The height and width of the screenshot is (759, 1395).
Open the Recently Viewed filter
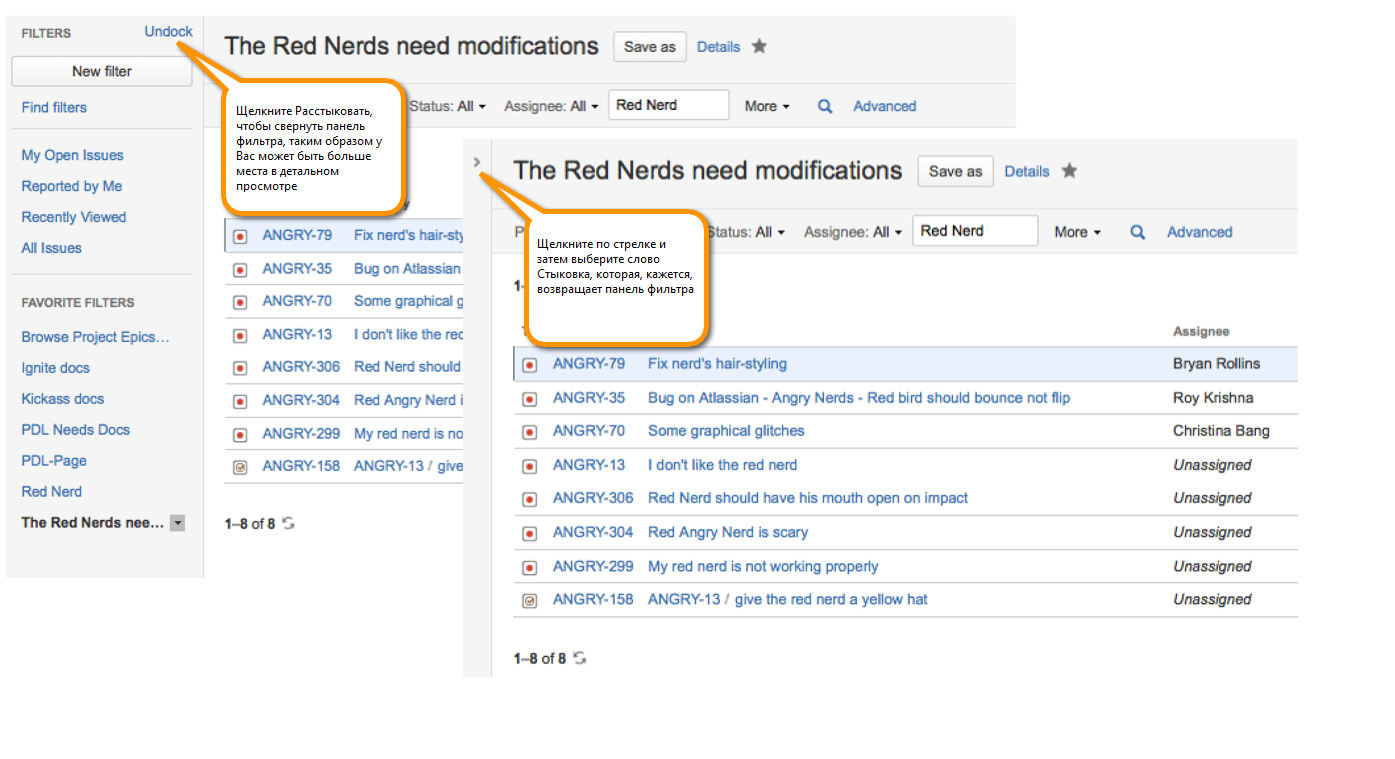[x=74, y=217]
